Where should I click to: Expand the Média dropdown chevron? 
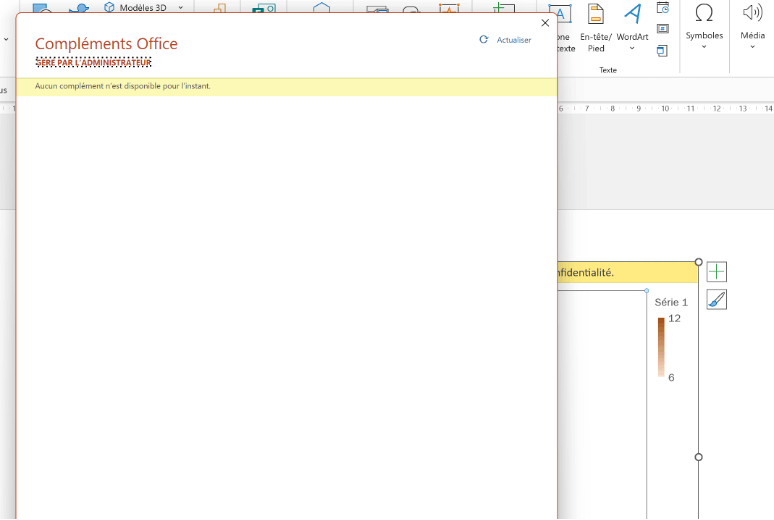click(752, 47)
